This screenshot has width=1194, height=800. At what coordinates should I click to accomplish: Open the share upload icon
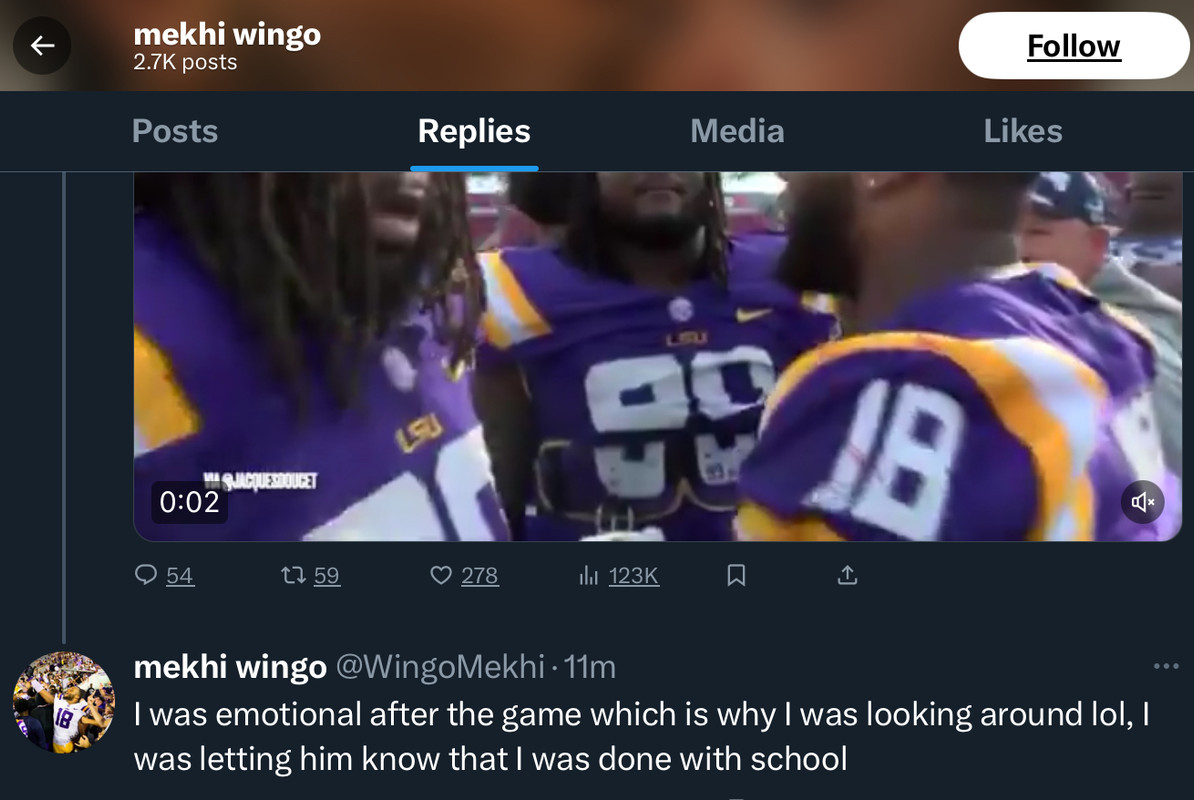[x=847, y=575]
